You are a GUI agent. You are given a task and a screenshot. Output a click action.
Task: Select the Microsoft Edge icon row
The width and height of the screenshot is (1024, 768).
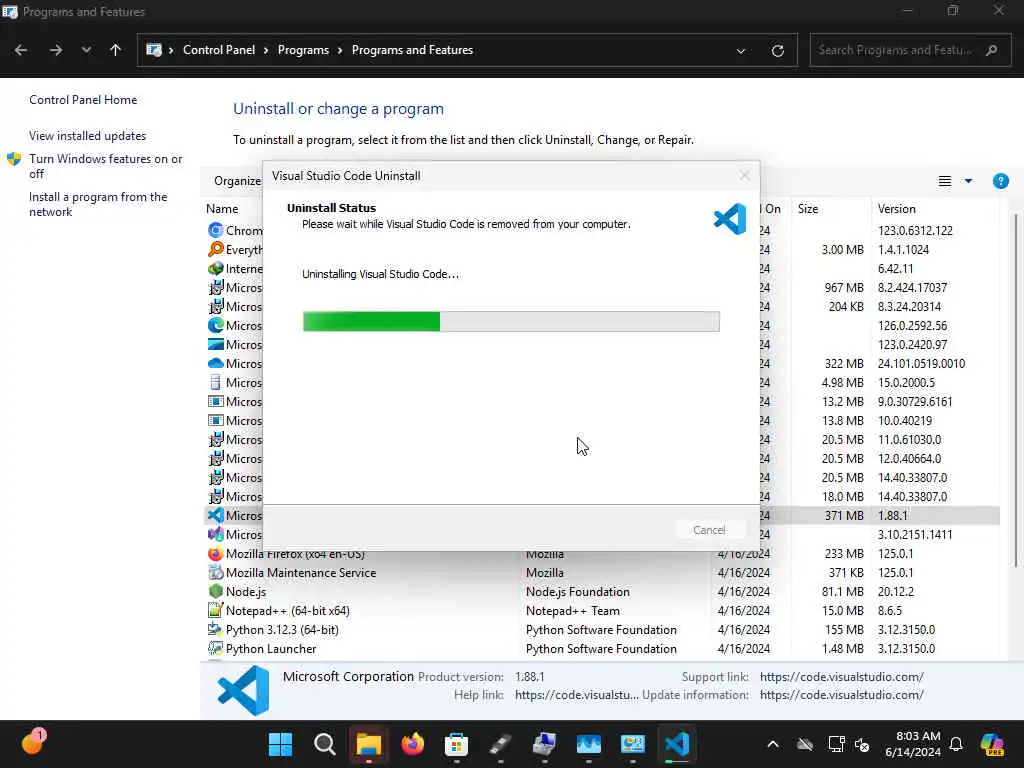tap(216, 325)
